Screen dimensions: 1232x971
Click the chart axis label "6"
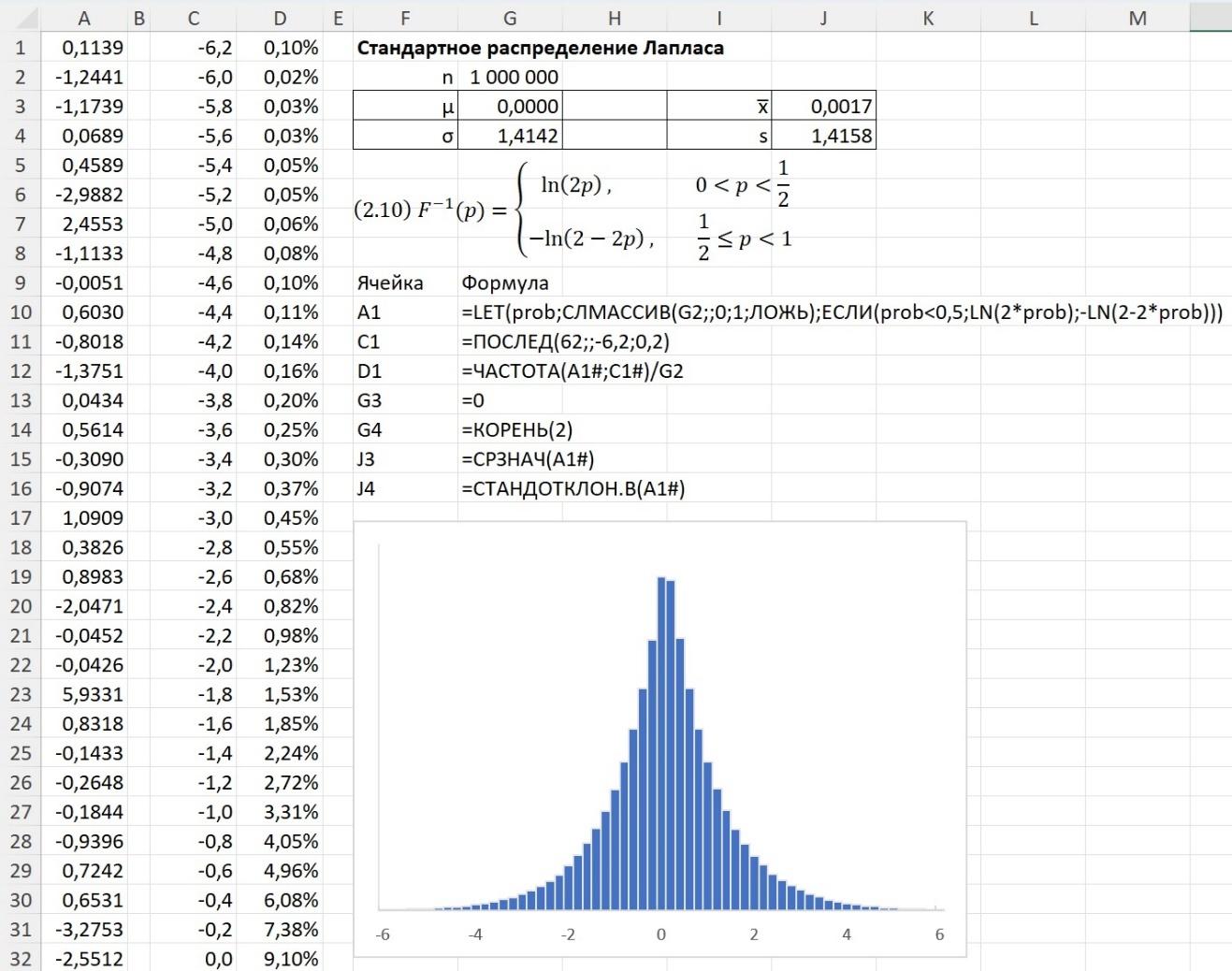[x=939, y=935]
